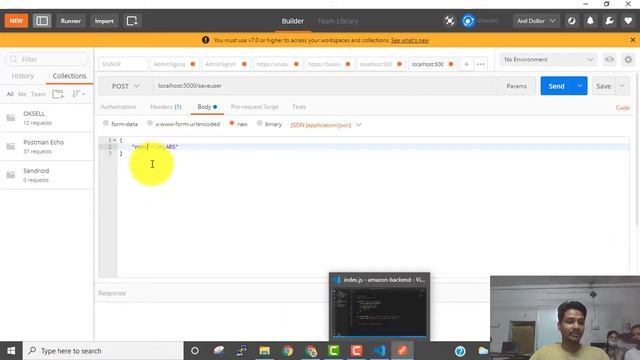
Task: Add a new request tab with plus
Action: click(x=466, y=64)
